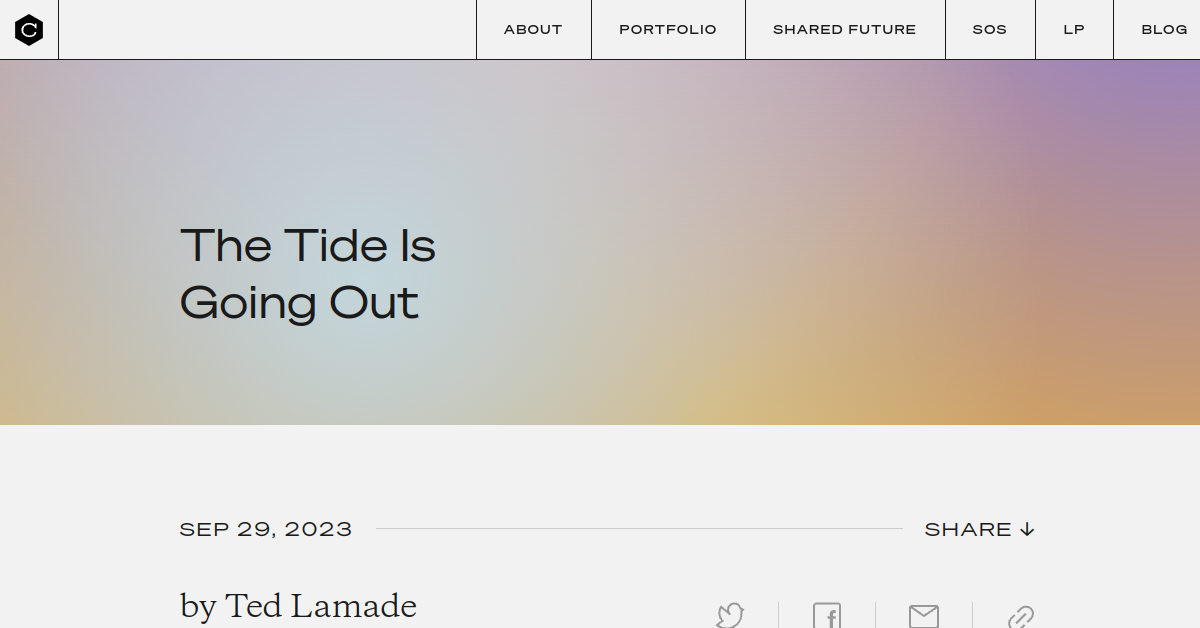Click the hexagon C logo icon
This screenshot has height=628, width=1200.
coord(29,30)
